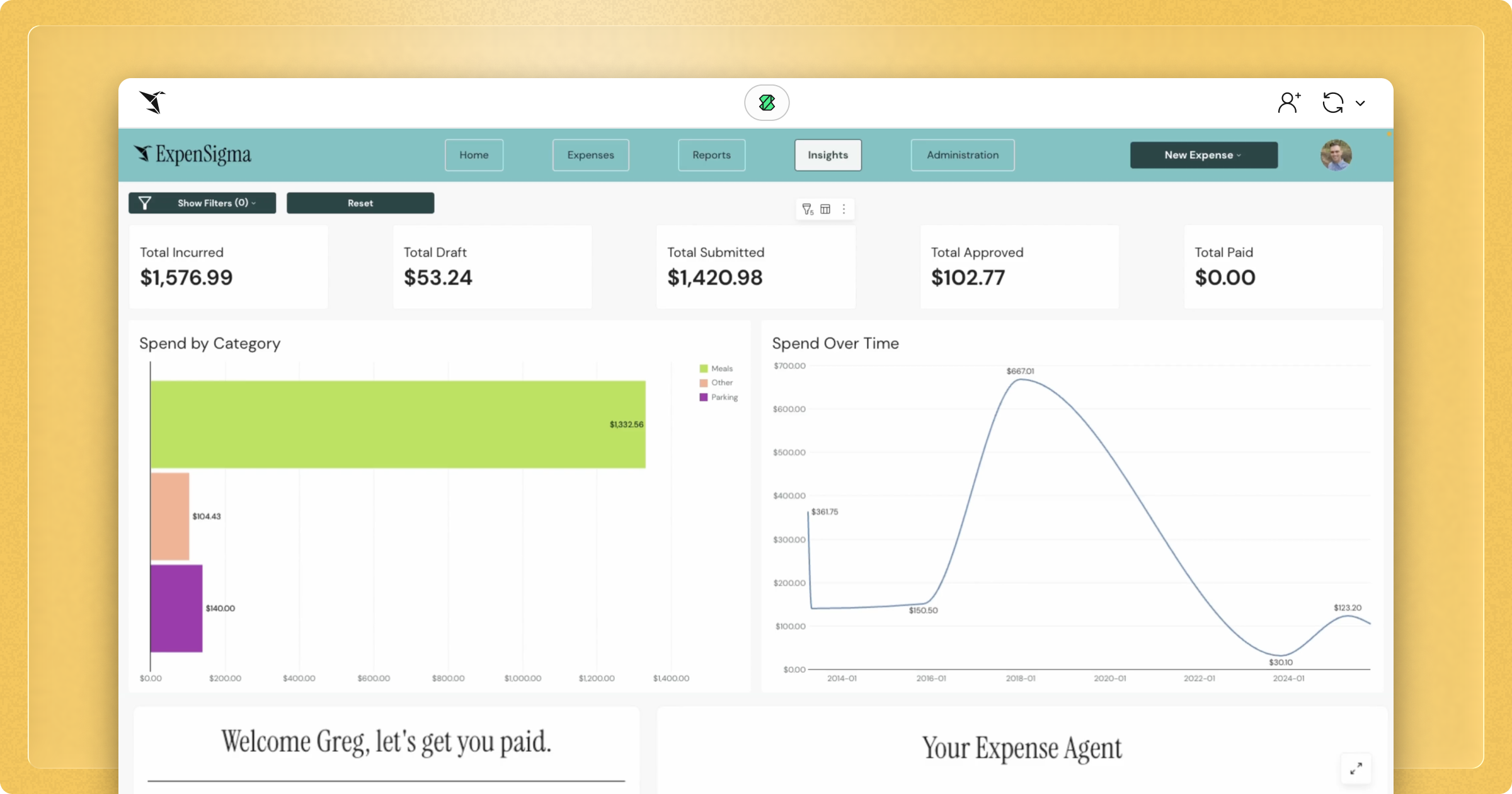The height and width of the screenshot is (794, 1512).
Task: Expand the refresh options chevron
Action: [1360, 103]
